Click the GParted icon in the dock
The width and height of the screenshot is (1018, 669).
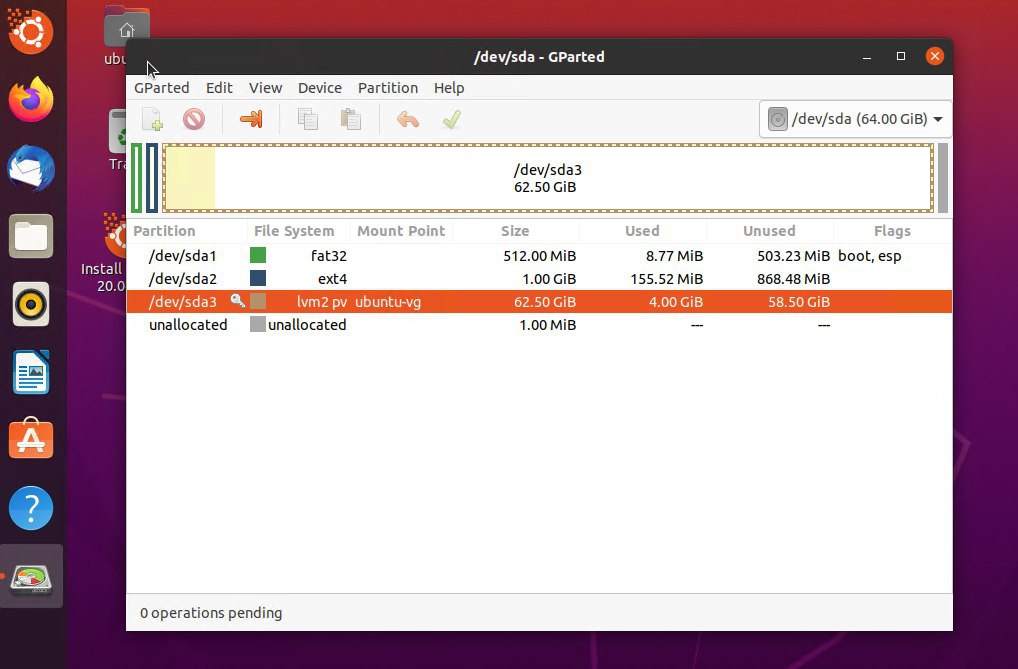click(x=31, y=577)
